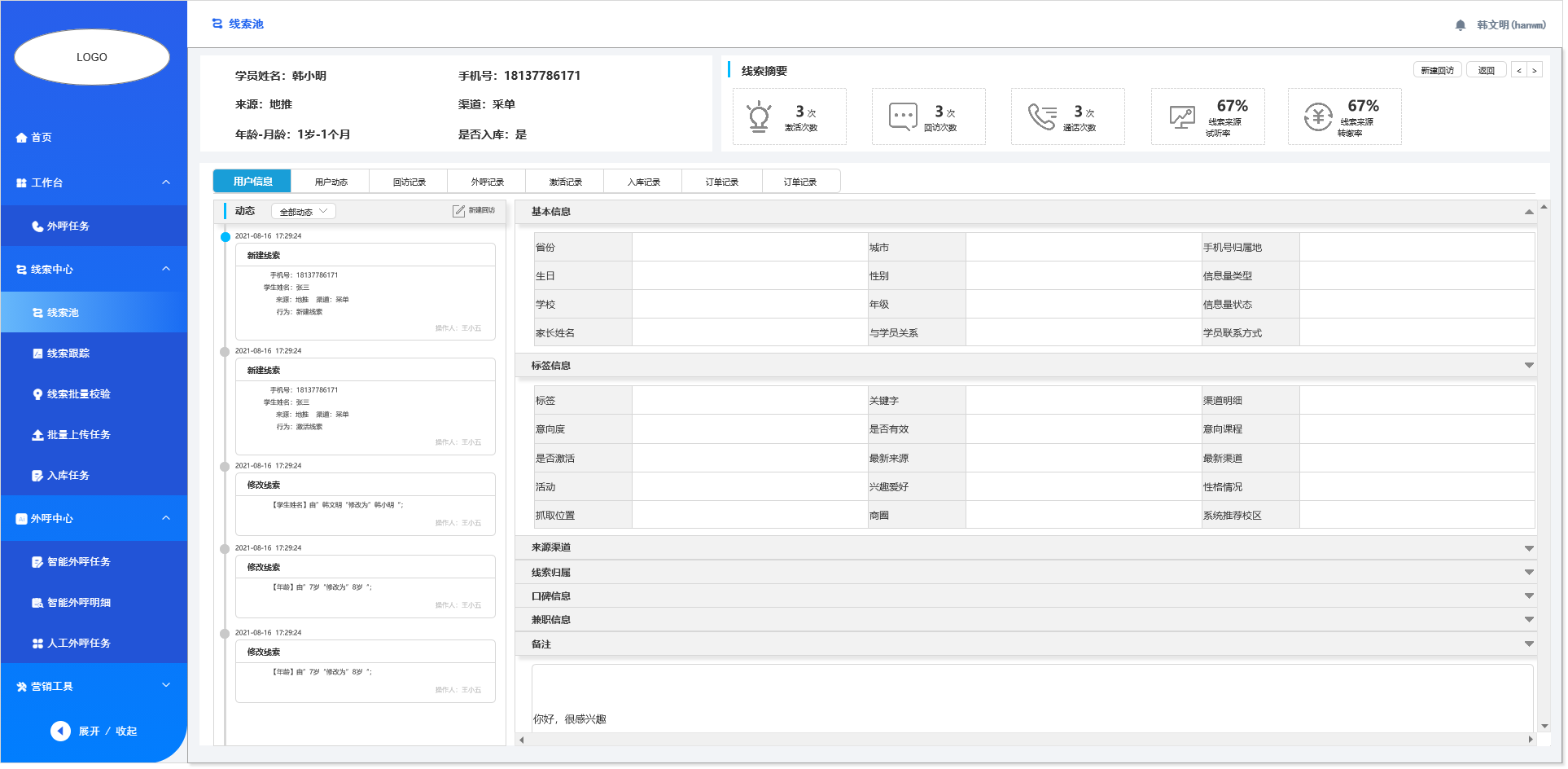Click the 展开/收起 circular arrow icon
This screenshot has width=1568, height=769.
pos(60,732)
